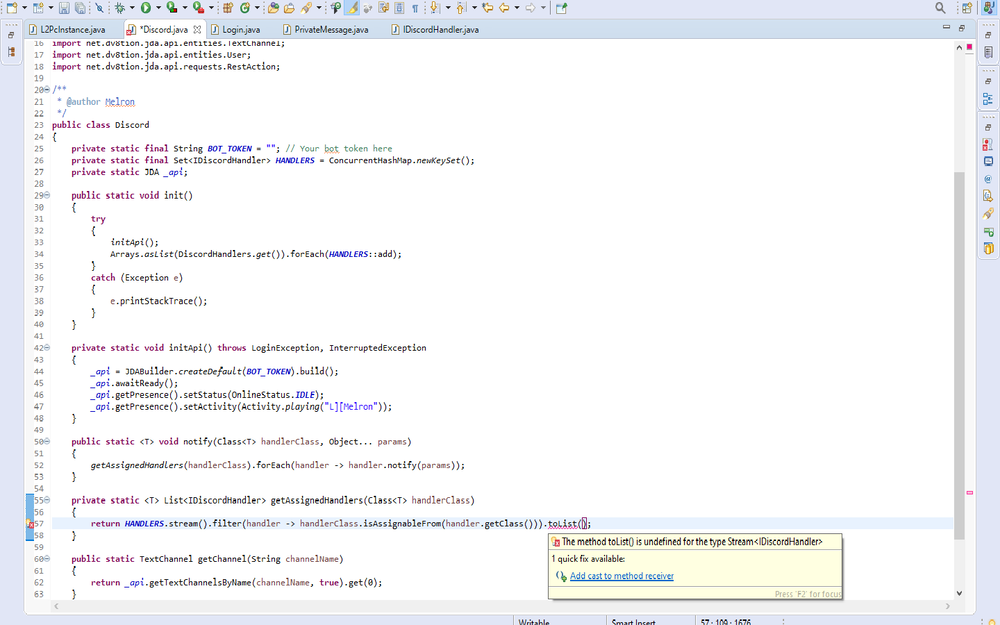Switch to the Login.java tab

point(240,30)
